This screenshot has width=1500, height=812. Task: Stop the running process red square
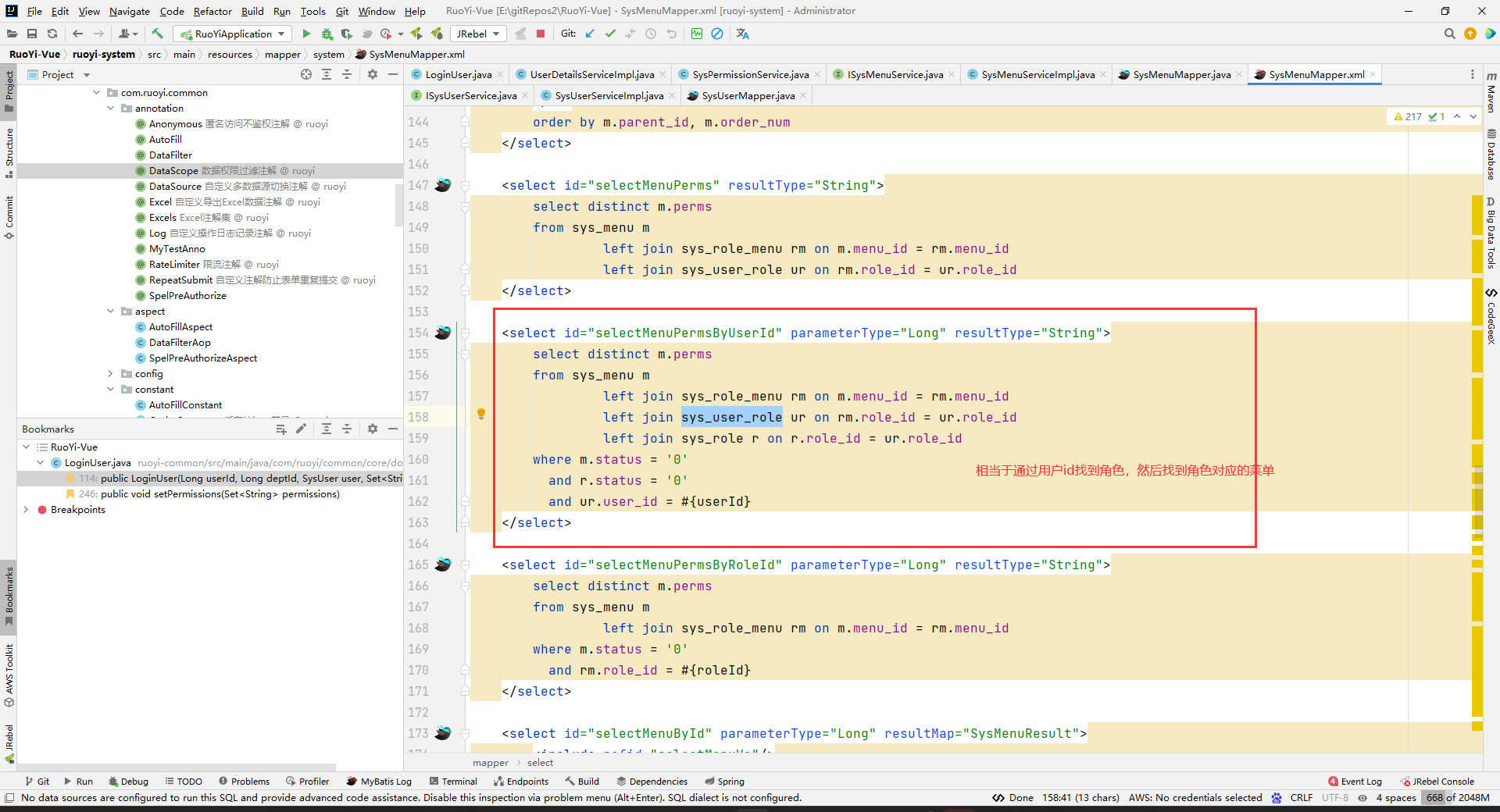coord(541,34)
